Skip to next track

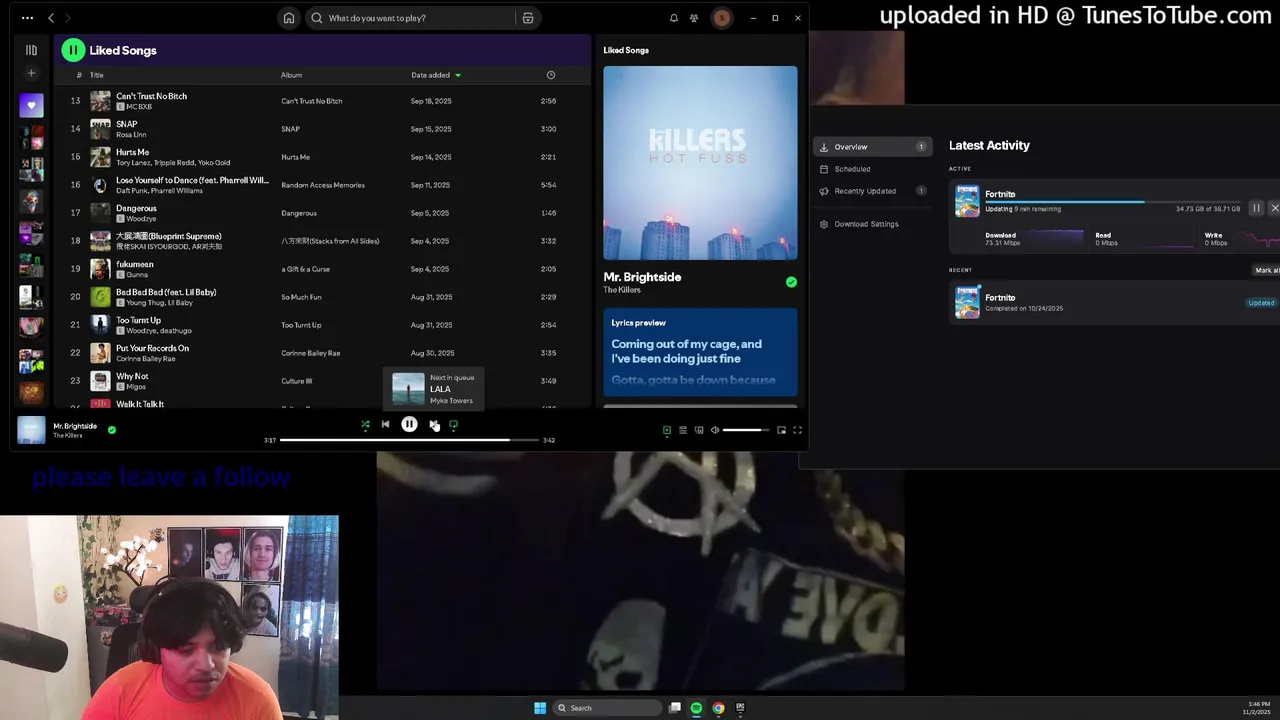coord(433,425)
